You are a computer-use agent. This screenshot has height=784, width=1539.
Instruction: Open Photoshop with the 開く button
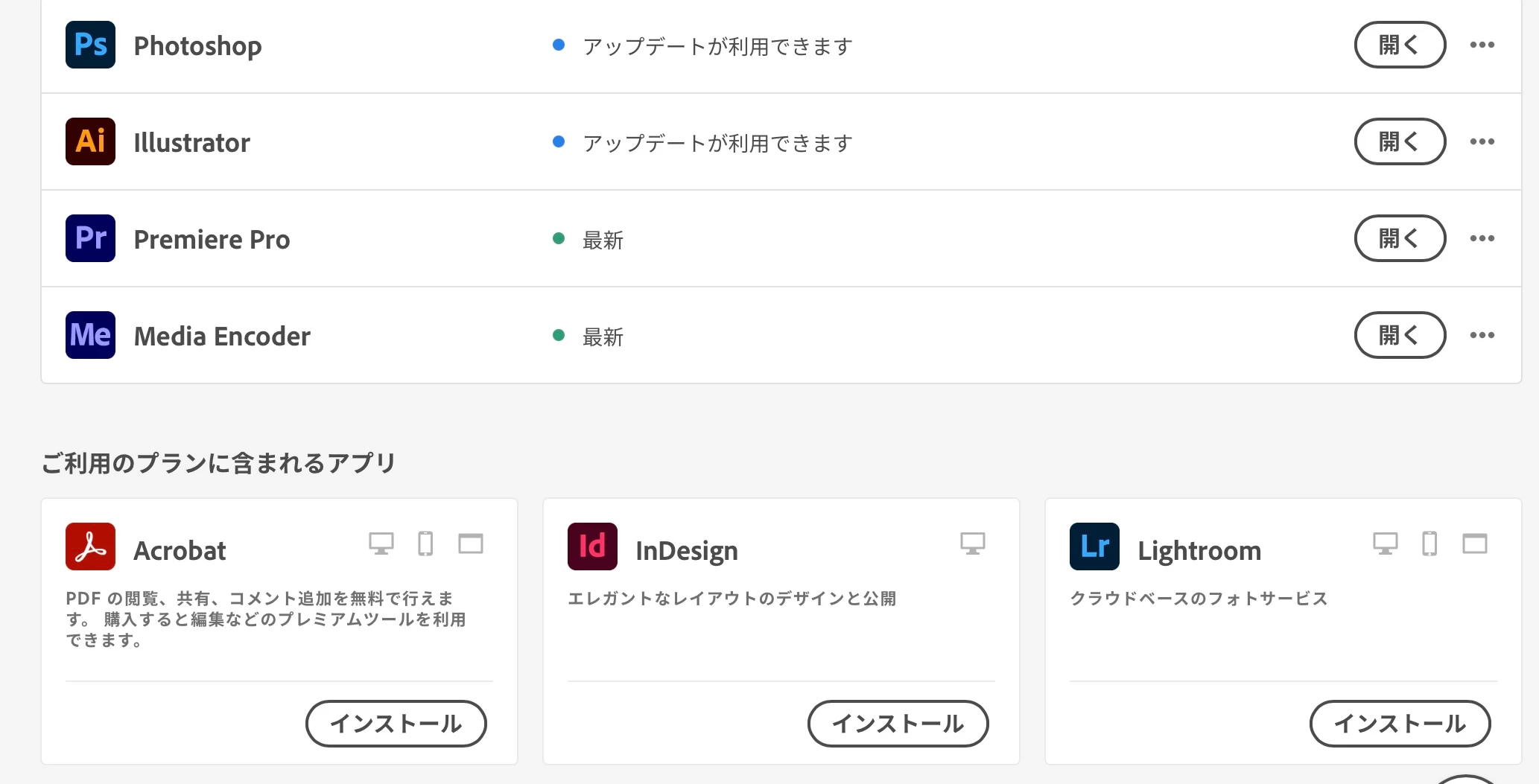(x=1400, y=45)
